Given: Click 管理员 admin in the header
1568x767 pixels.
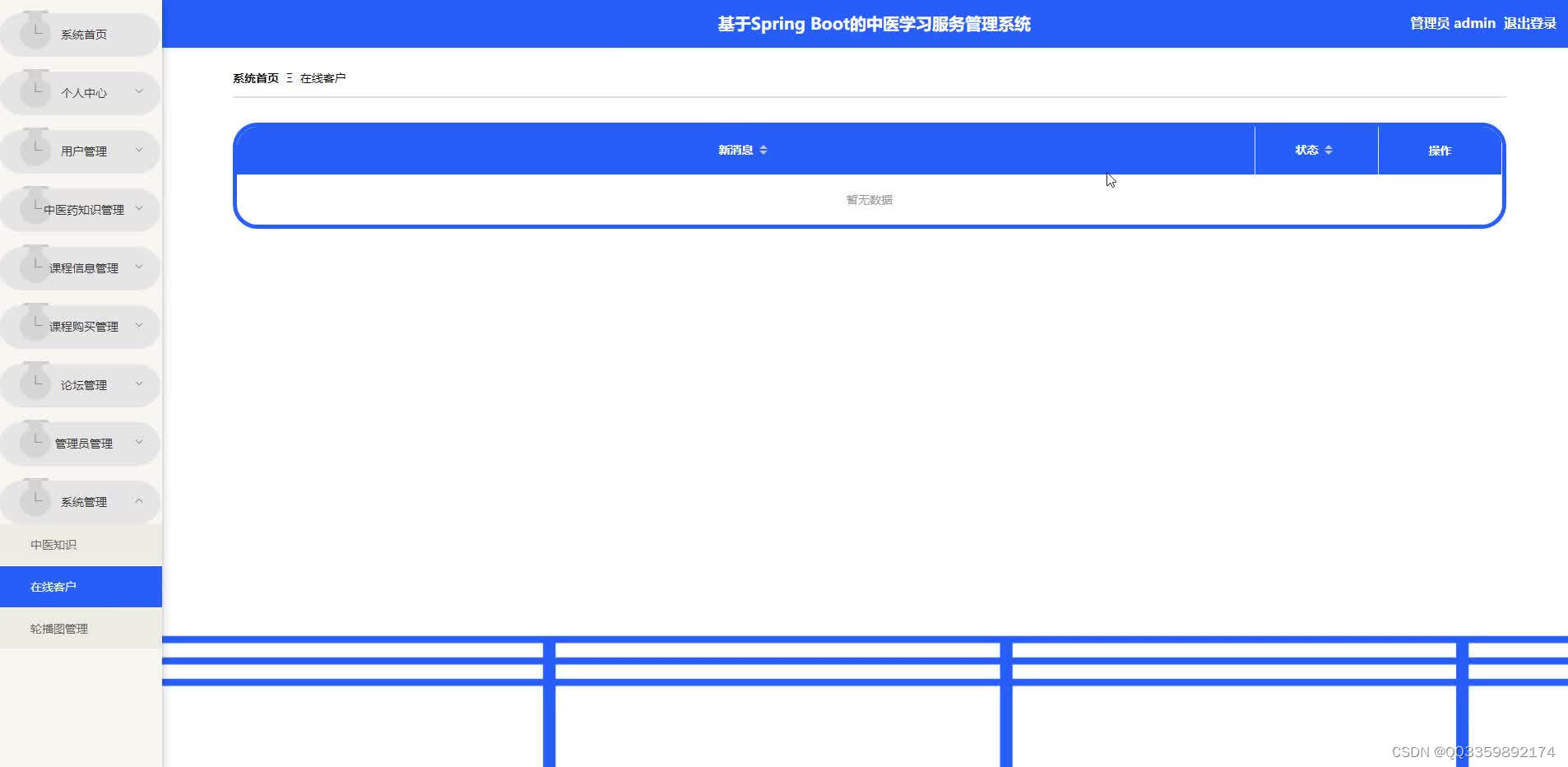Looking at the screenshot, I should [1453, 23].
